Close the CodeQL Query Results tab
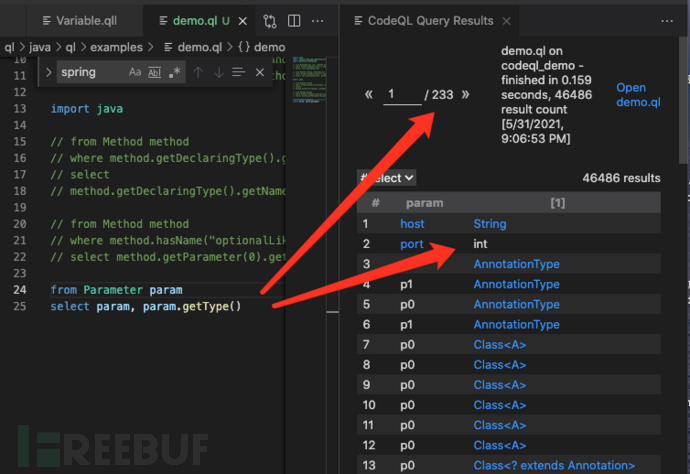The image size is (690, 474). (x=506, y=21)
